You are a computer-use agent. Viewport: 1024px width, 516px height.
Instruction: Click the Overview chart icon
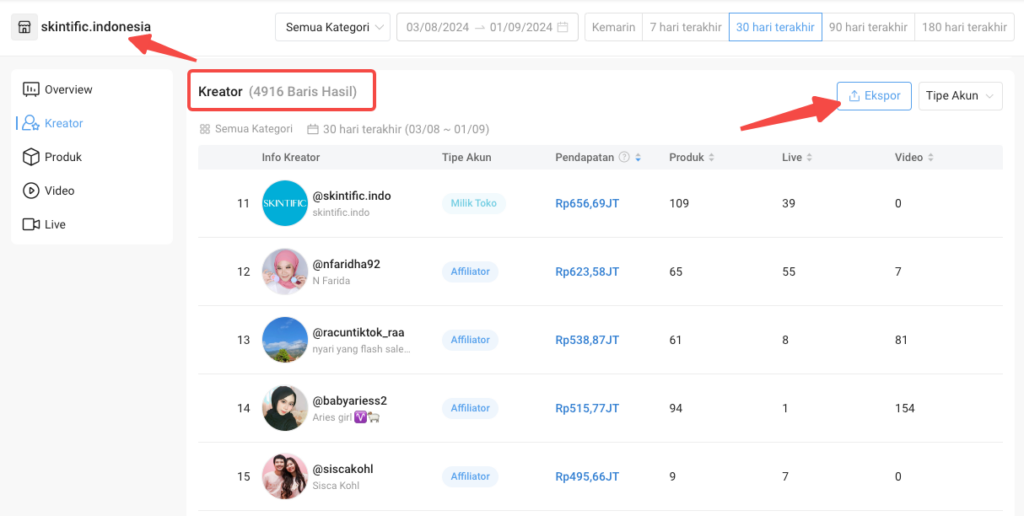[x=31, y=89]
